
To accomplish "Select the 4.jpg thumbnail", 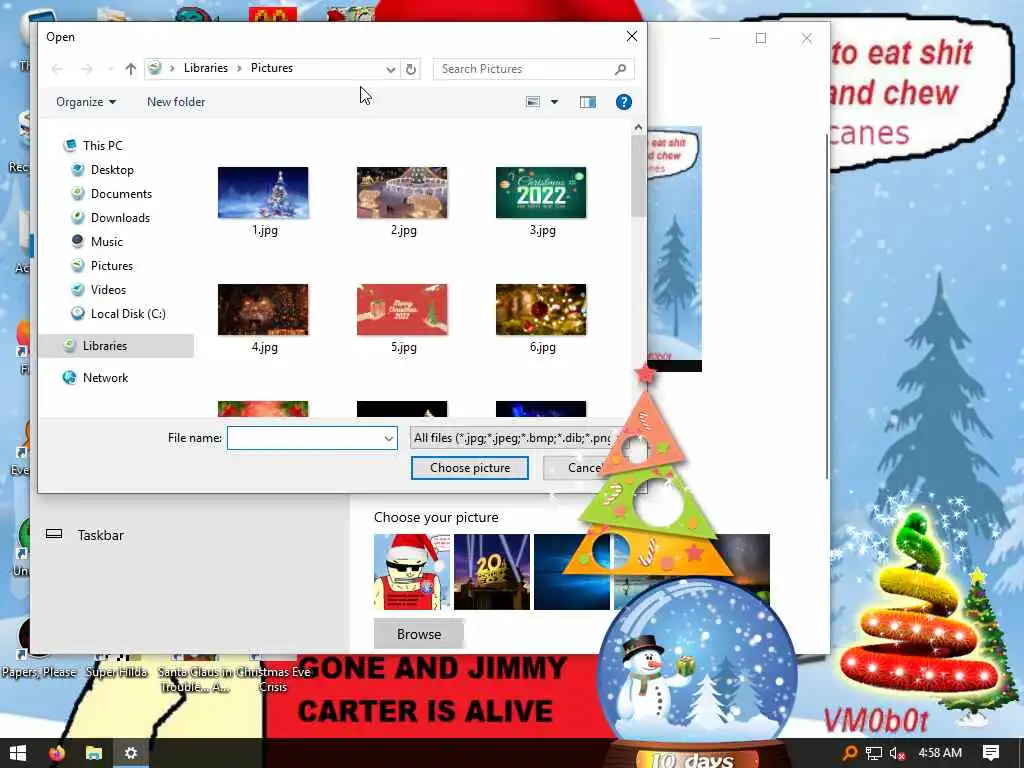I will pyautogui.click(x=263, y=310).
